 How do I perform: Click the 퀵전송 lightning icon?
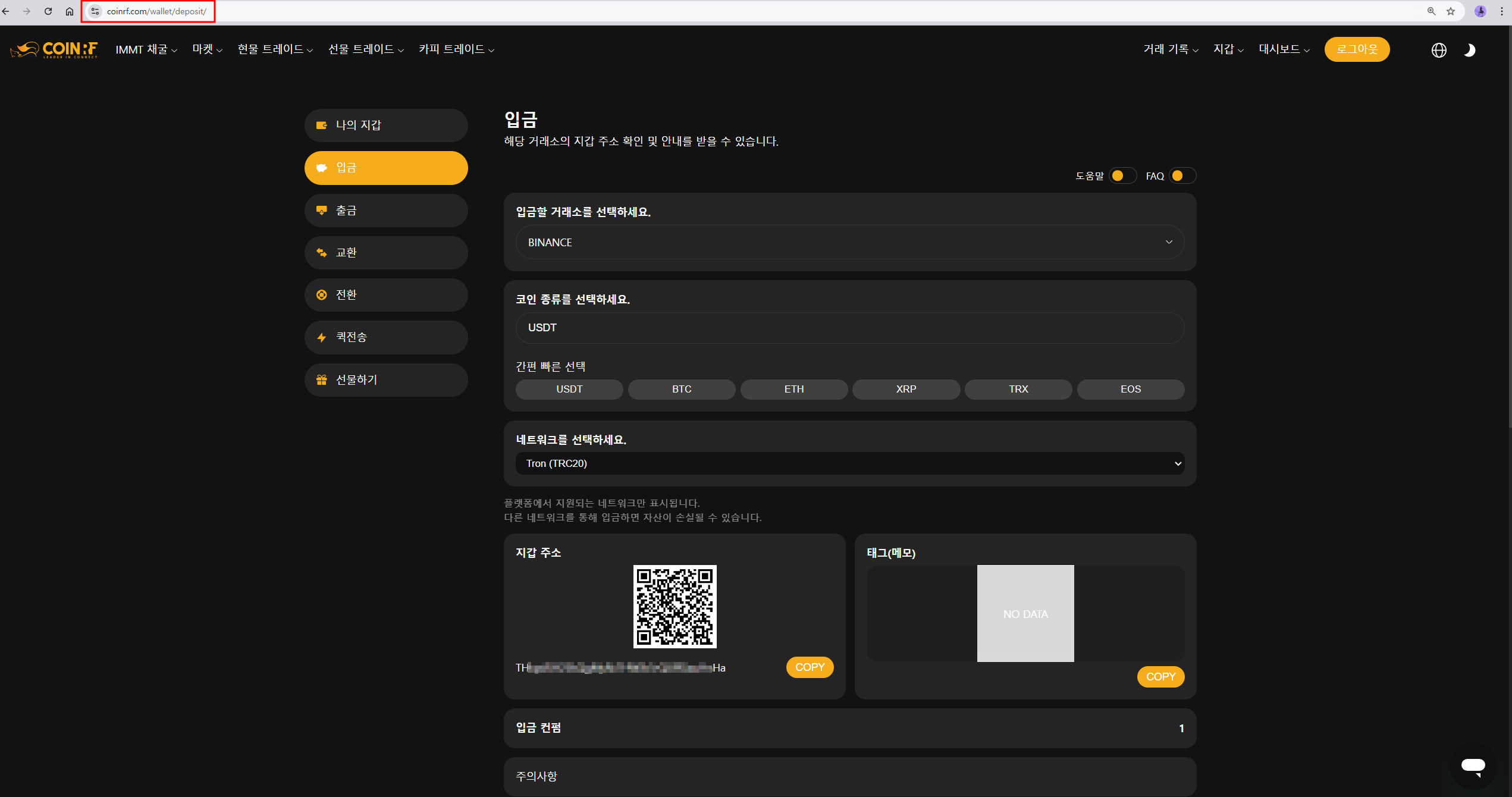[x=321, y=337]
